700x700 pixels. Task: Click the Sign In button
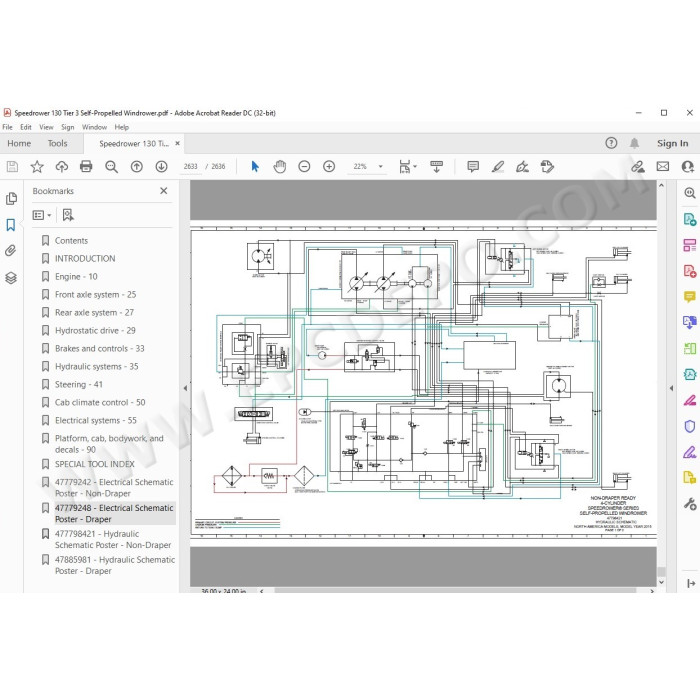click(x=672, y=143)
